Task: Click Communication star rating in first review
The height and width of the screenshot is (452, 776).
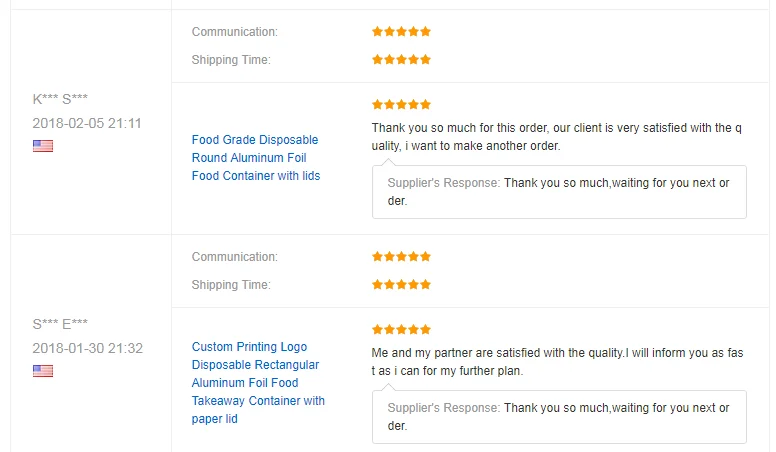Action: click(401, 32)
